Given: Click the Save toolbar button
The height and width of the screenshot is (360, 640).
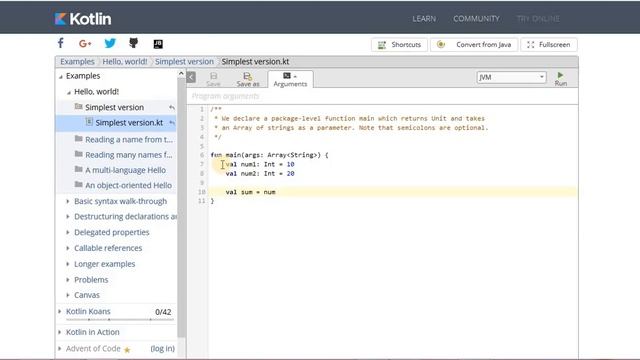Looking at the screenshot, I should point(213,79).
